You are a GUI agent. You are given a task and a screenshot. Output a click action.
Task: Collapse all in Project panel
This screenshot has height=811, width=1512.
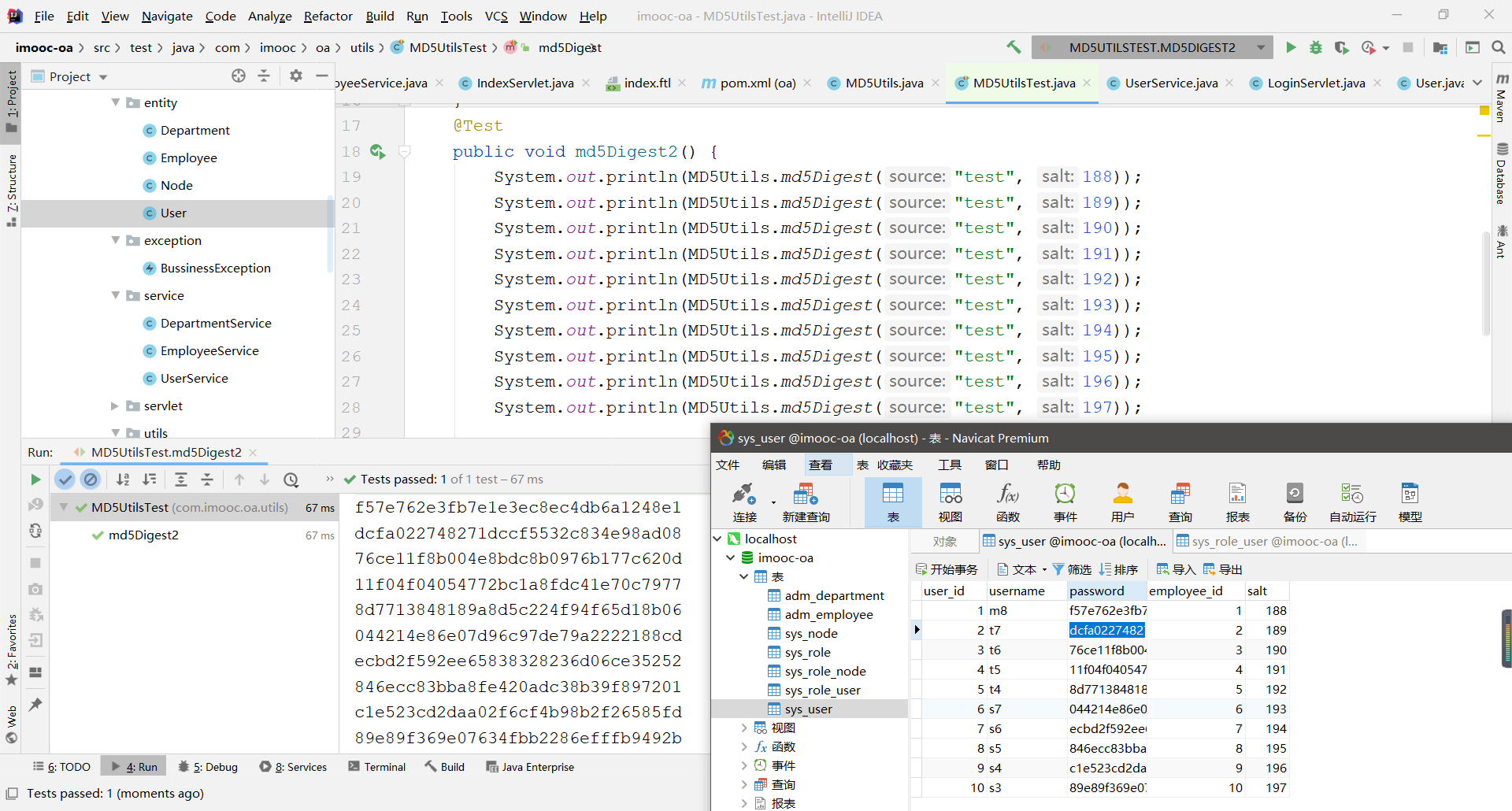[x=264, y=76]
